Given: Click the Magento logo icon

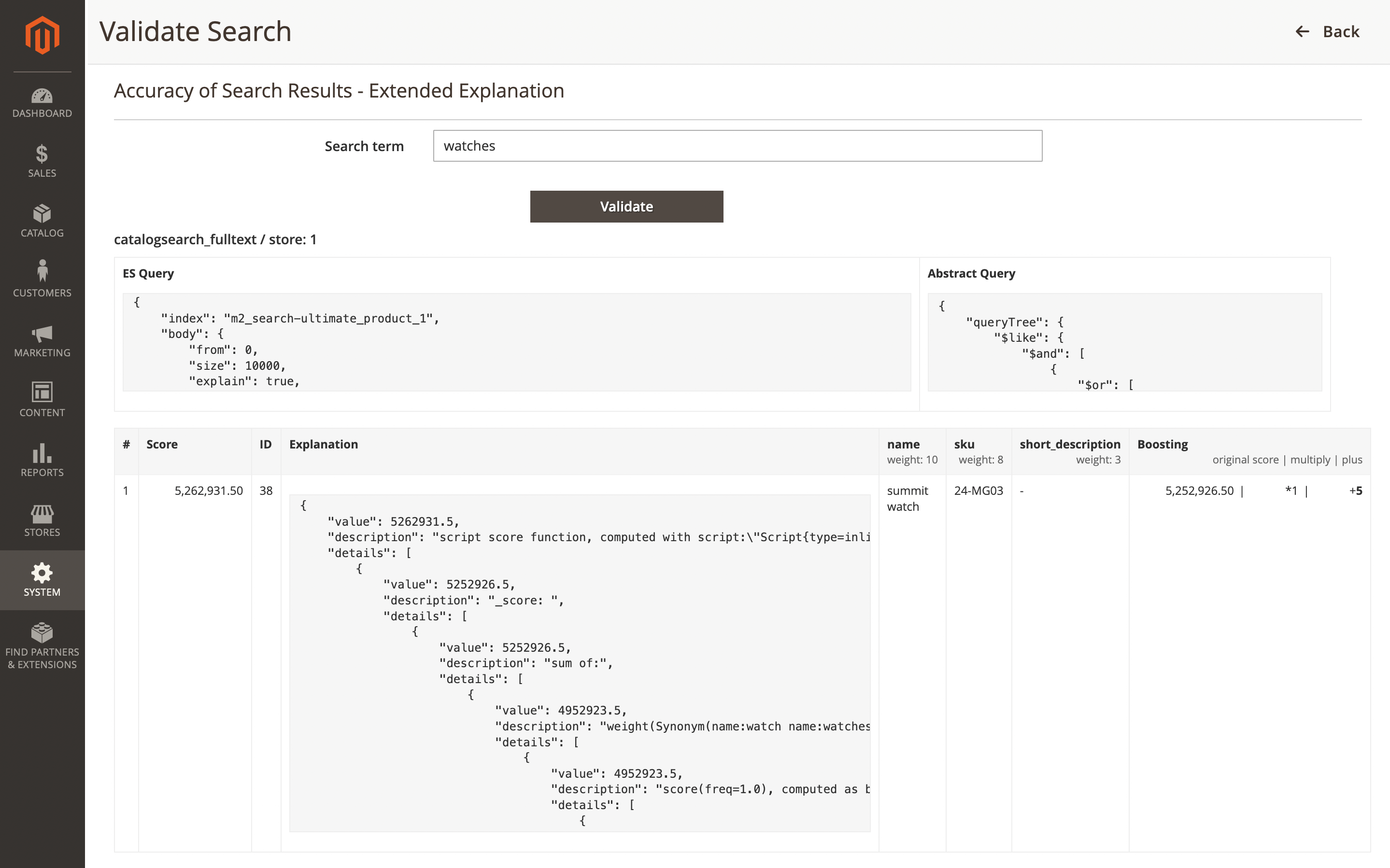Looking at the screenshot, I should pyautogui.click(x=42, y=35).
